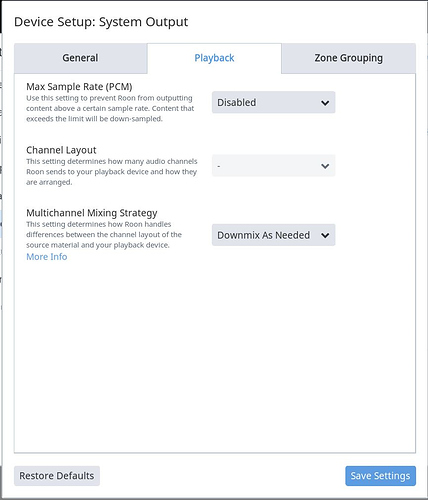Click the chevron arrow beside Disabled
Image resolution: width=428 pixels, height=500 pixels.
325,103
